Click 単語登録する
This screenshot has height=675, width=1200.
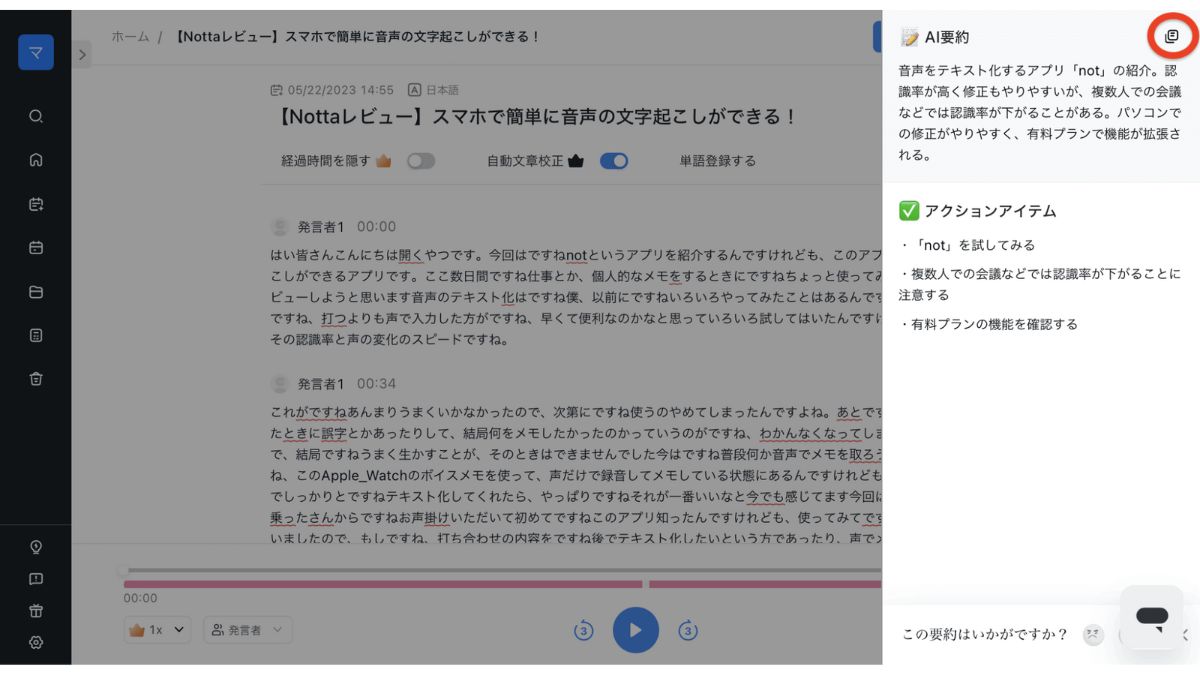[x=718, y=161]
